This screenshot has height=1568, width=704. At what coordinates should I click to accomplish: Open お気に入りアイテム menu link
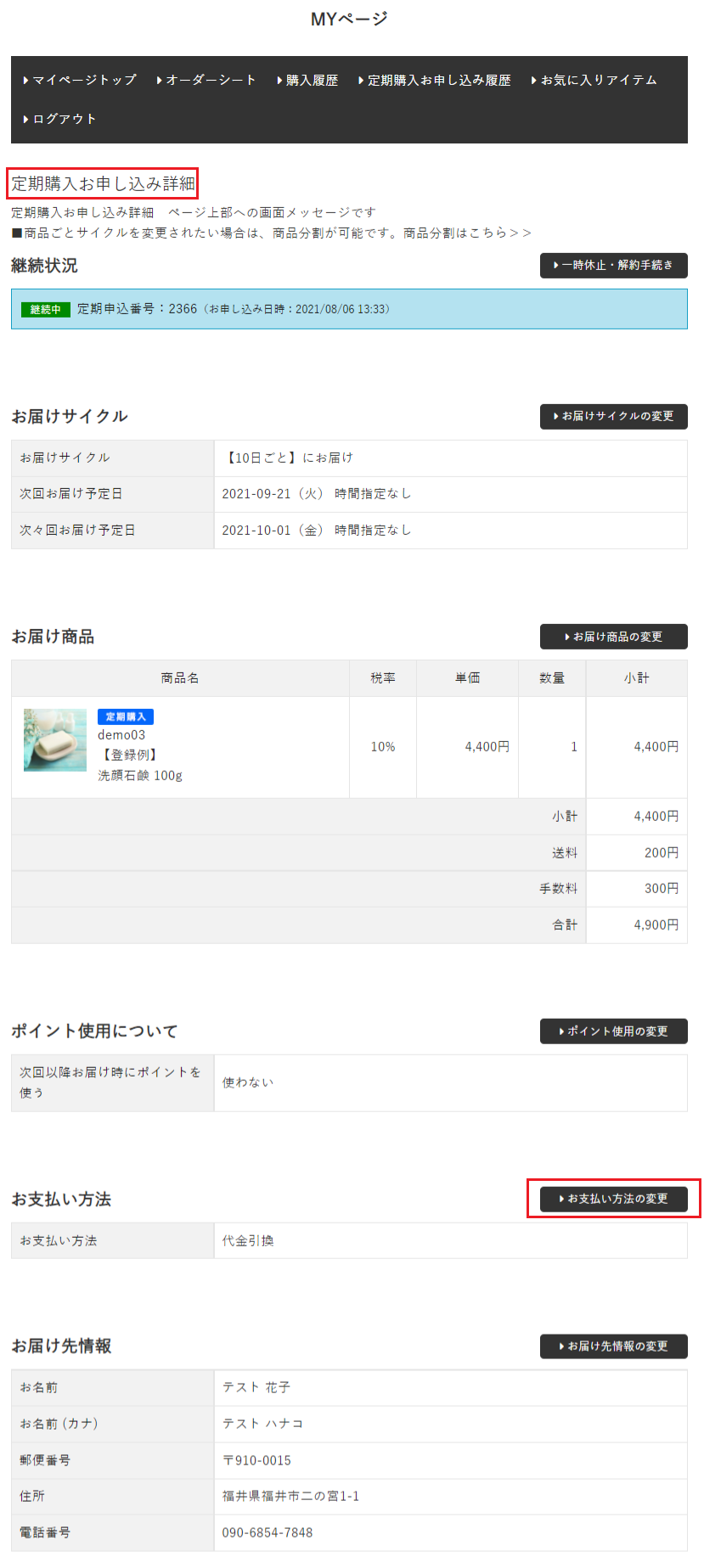click(x=594, y=80)
